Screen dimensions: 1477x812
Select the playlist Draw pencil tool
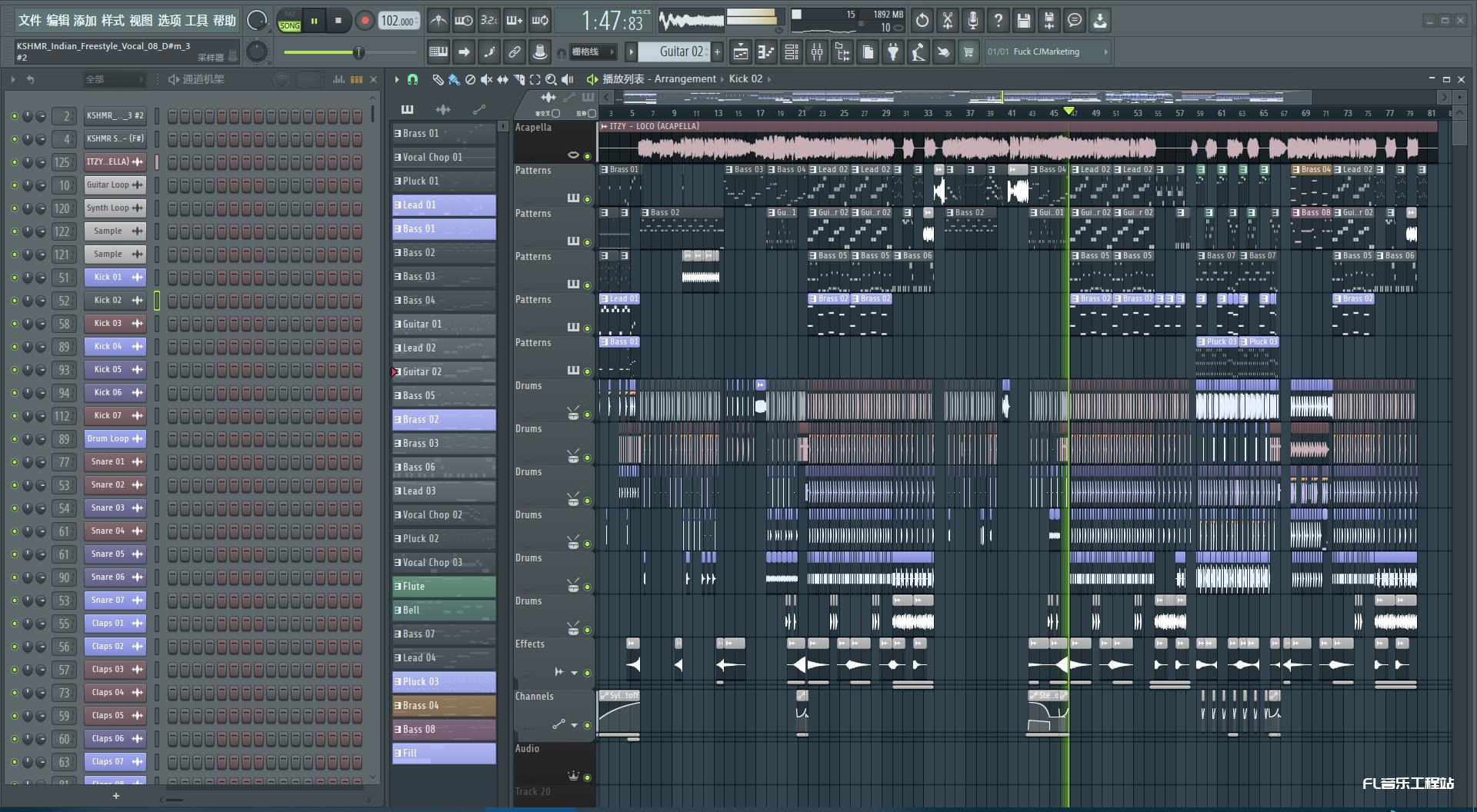point(438,79)
